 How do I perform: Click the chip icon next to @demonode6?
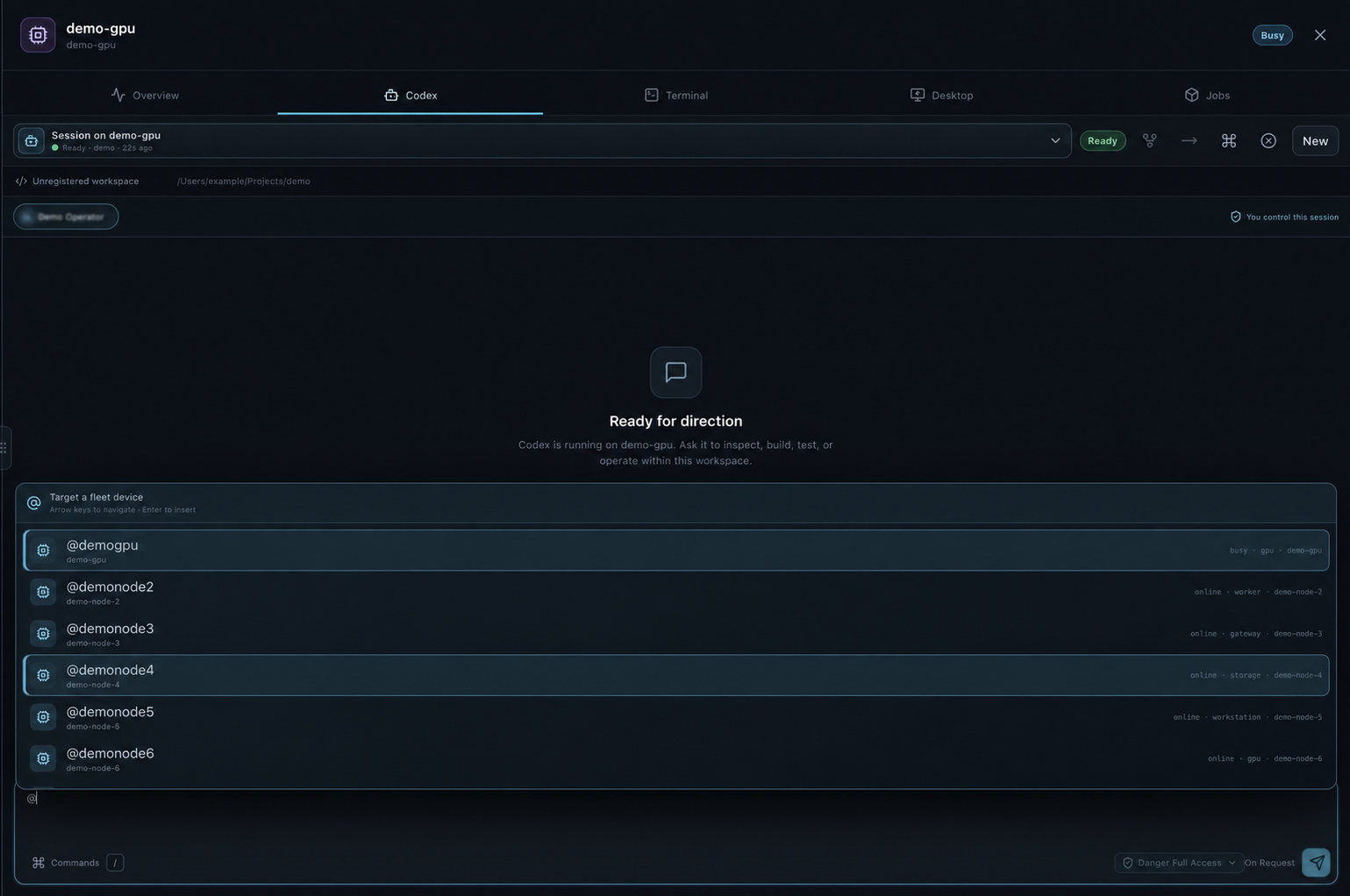(43, 758)
